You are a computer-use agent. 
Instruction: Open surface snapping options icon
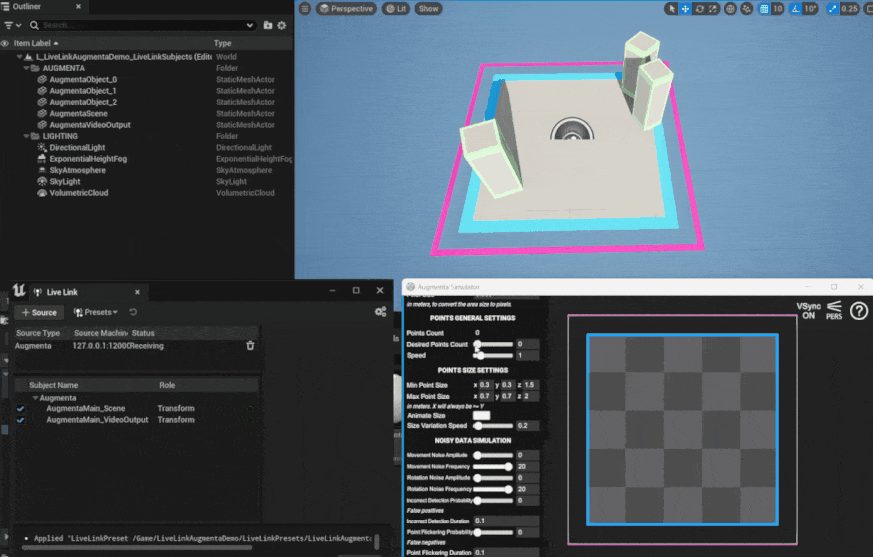point(747,8)
